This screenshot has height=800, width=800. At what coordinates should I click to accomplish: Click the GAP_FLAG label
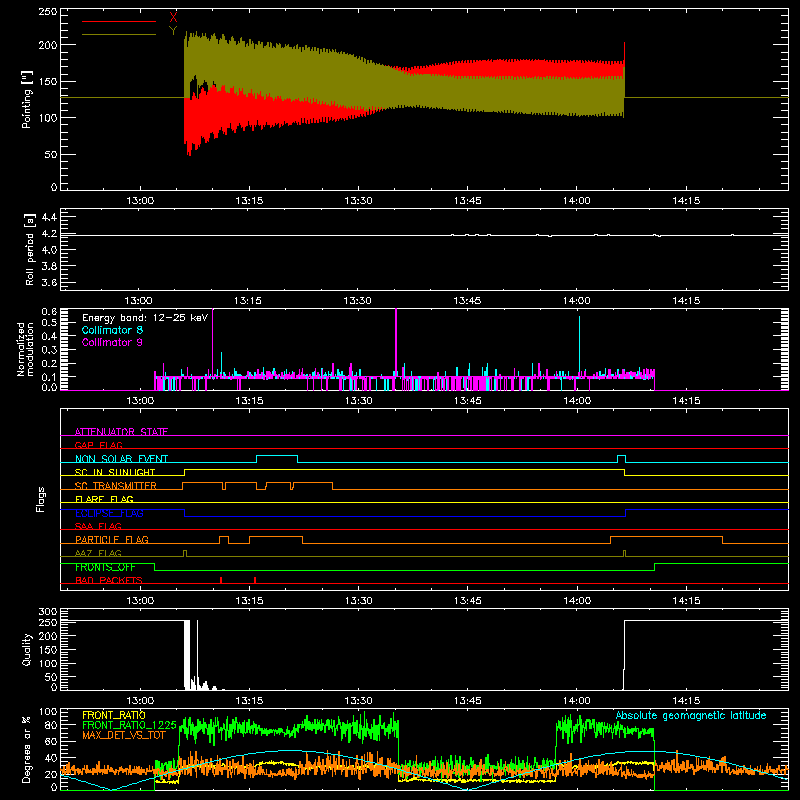(x=98, y=445)
